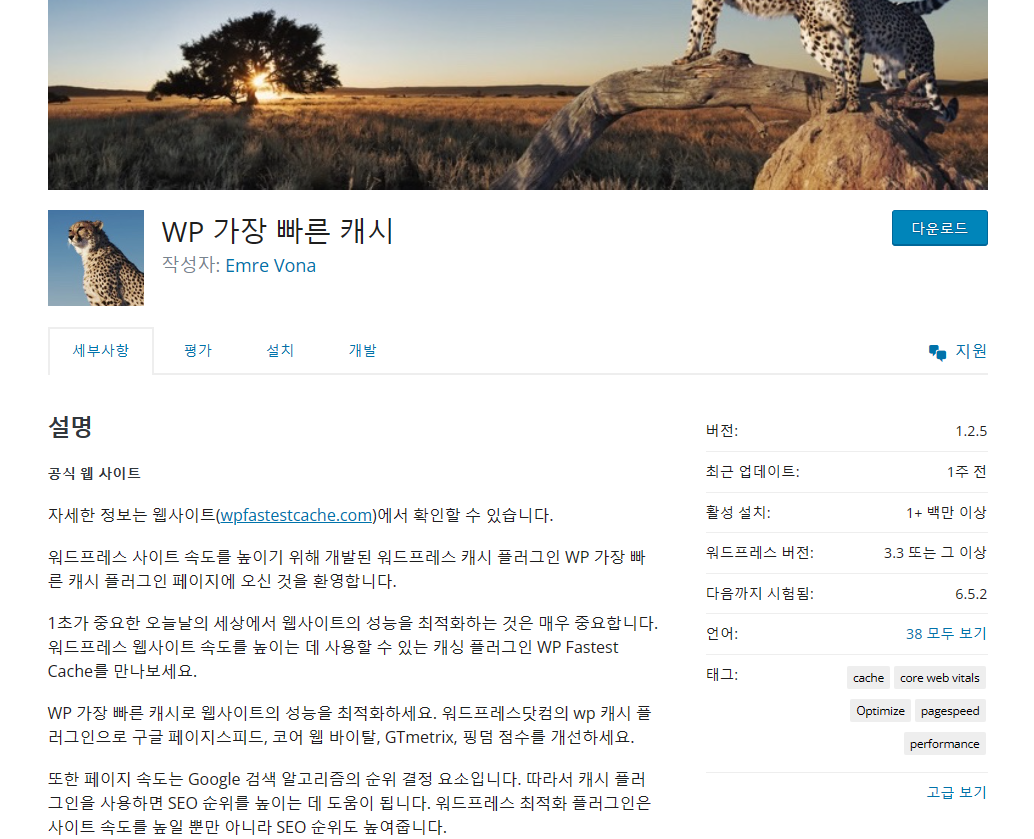Open the wpfastestcache.com link
The image size is (1034, 839).
coord(296,515)
